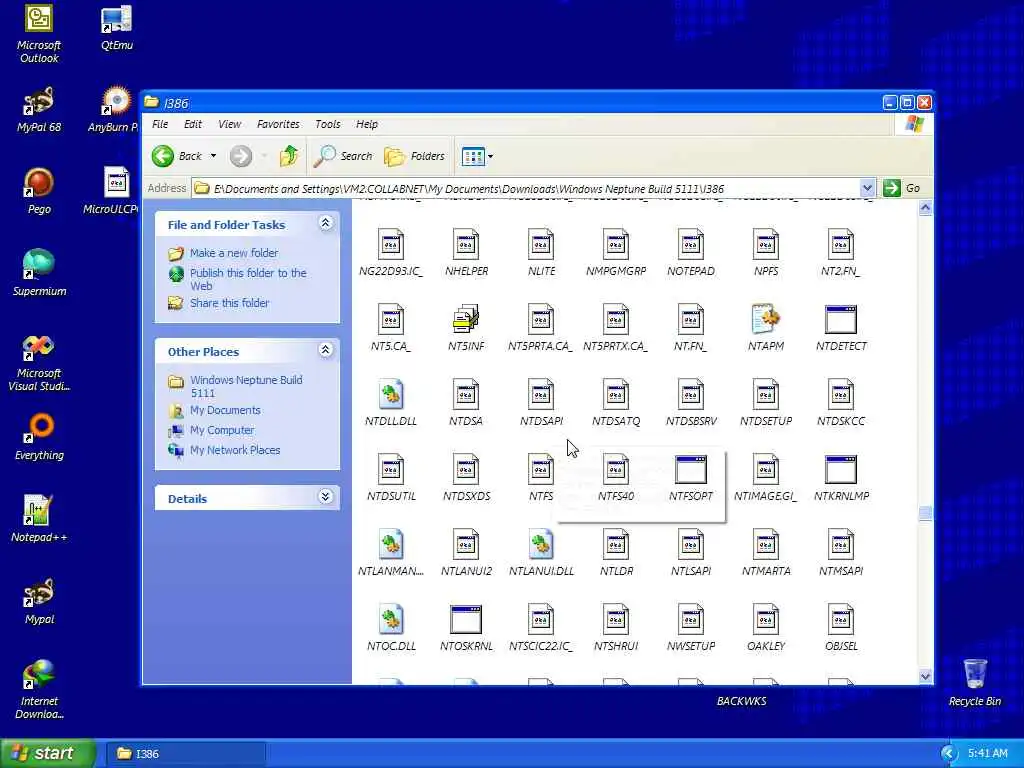The width and height of the screenshot is (1024, 768).
Task: Select the NWSETUP file icon
Action: [x=690, y=620]
